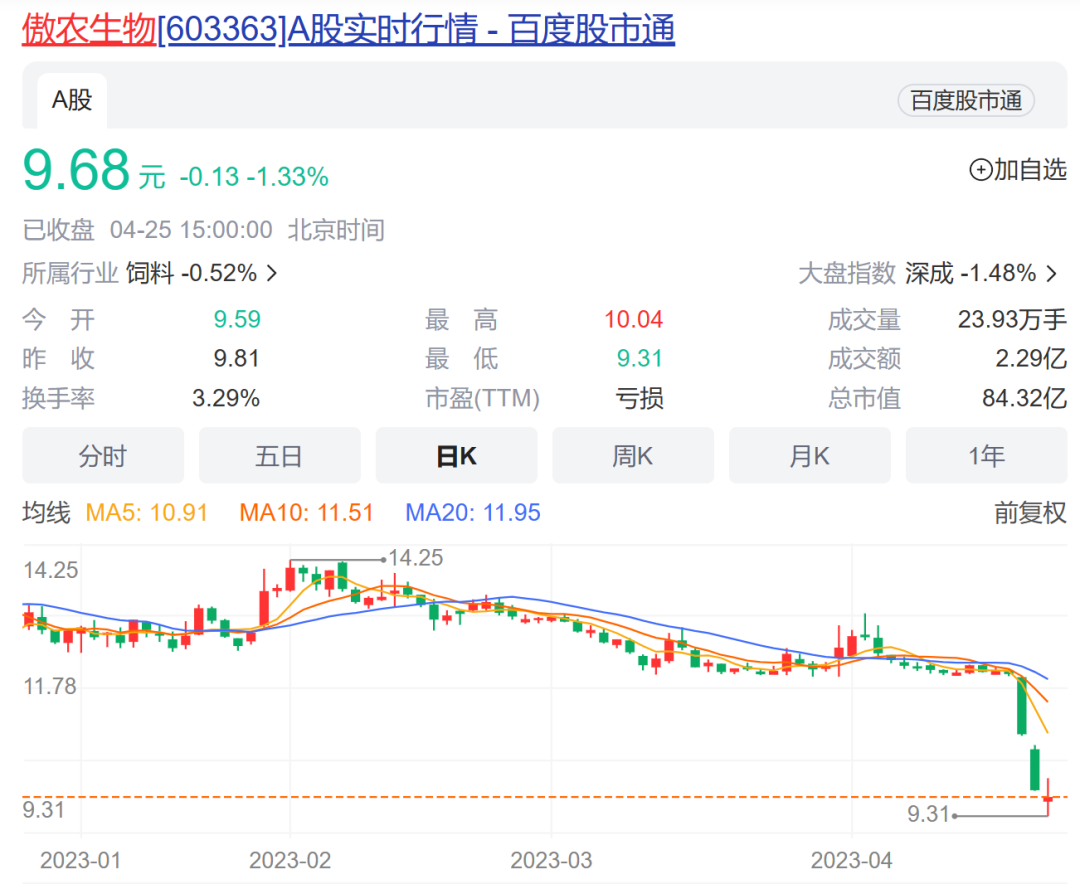Expand the chevron after 深成 -1.48%

pyautogui.click(x=1051, y=274)
